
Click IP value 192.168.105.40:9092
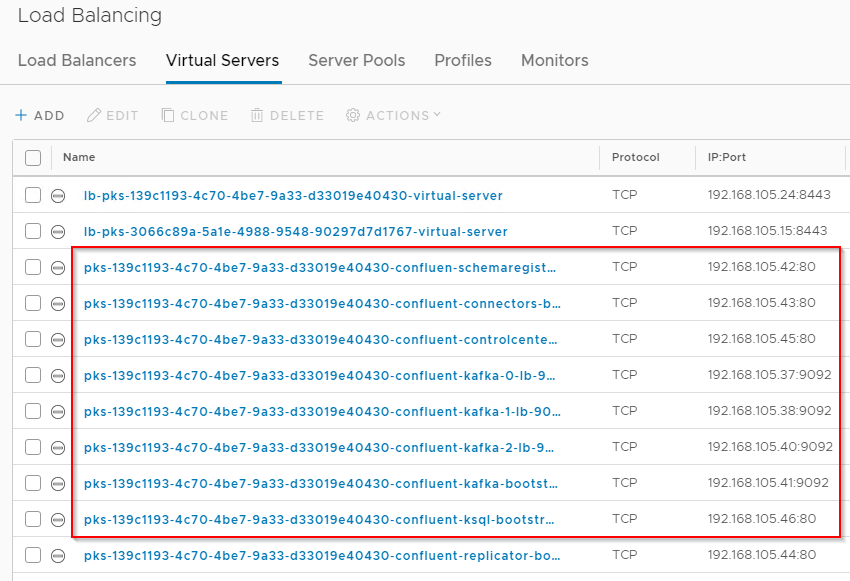(770, 447)
